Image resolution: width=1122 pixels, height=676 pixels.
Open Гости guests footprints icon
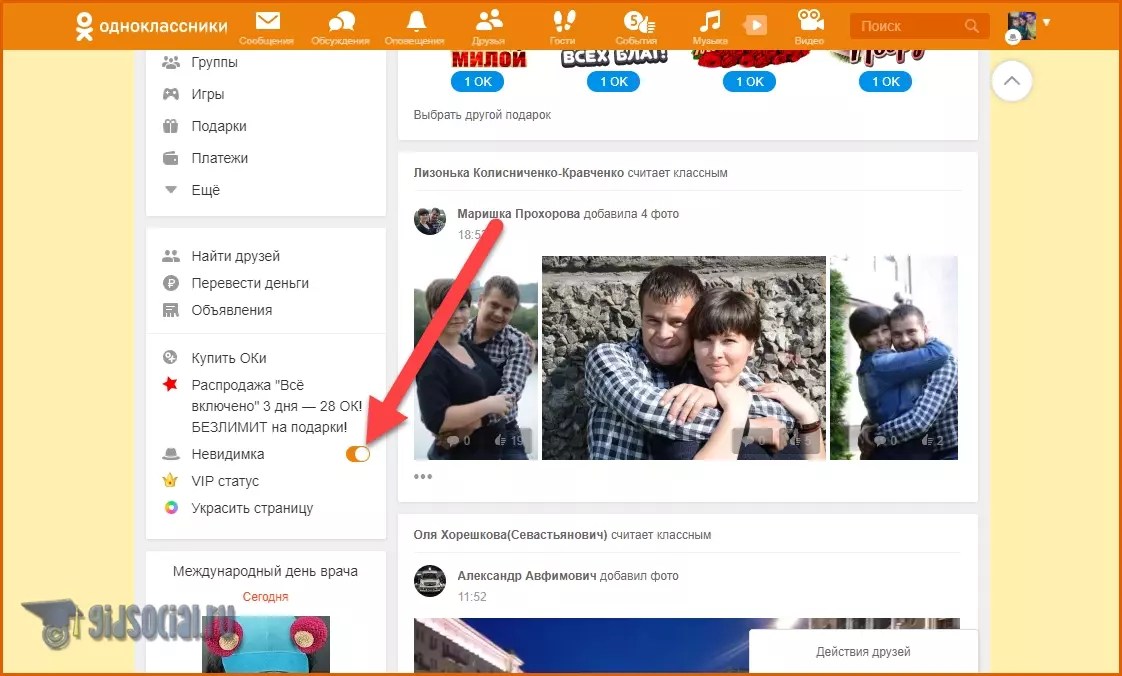pos(563,24)
